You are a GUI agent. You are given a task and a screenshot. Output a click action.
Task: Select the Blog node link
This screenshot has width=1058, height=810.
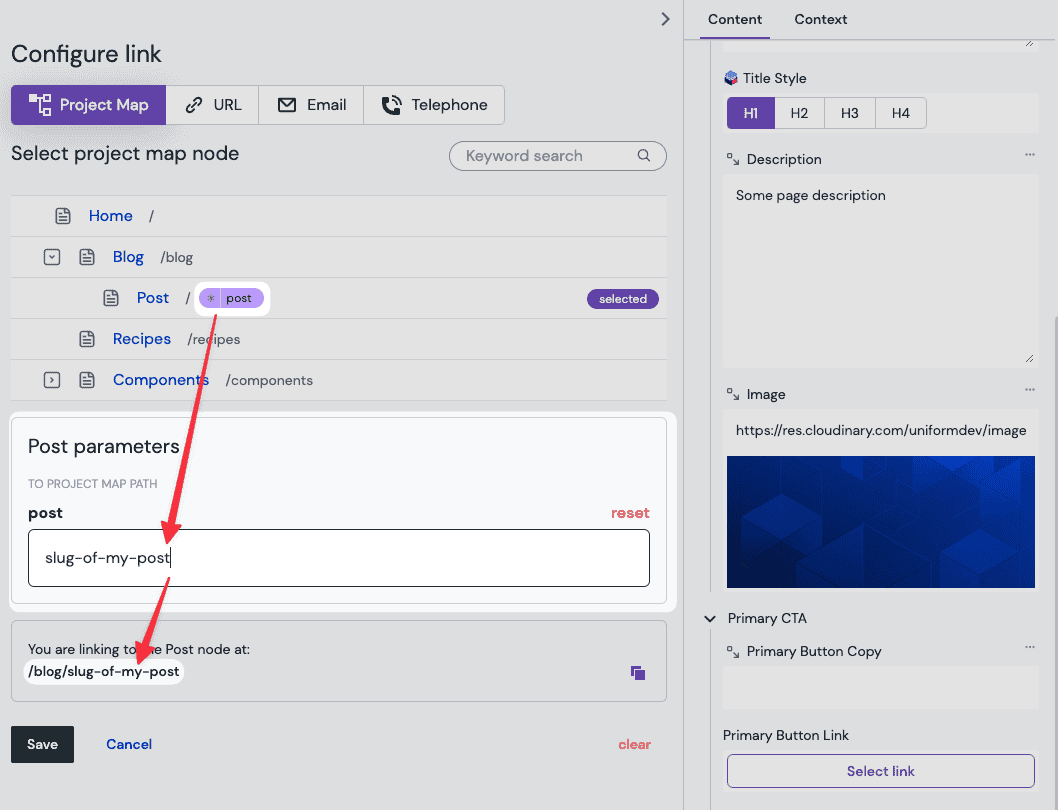point(128,257)
